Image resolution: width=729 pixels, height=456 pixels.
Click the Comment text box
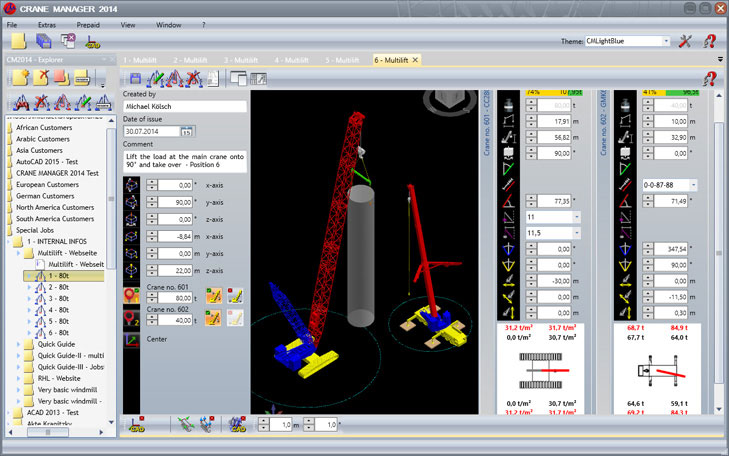[x=185, y=161]
